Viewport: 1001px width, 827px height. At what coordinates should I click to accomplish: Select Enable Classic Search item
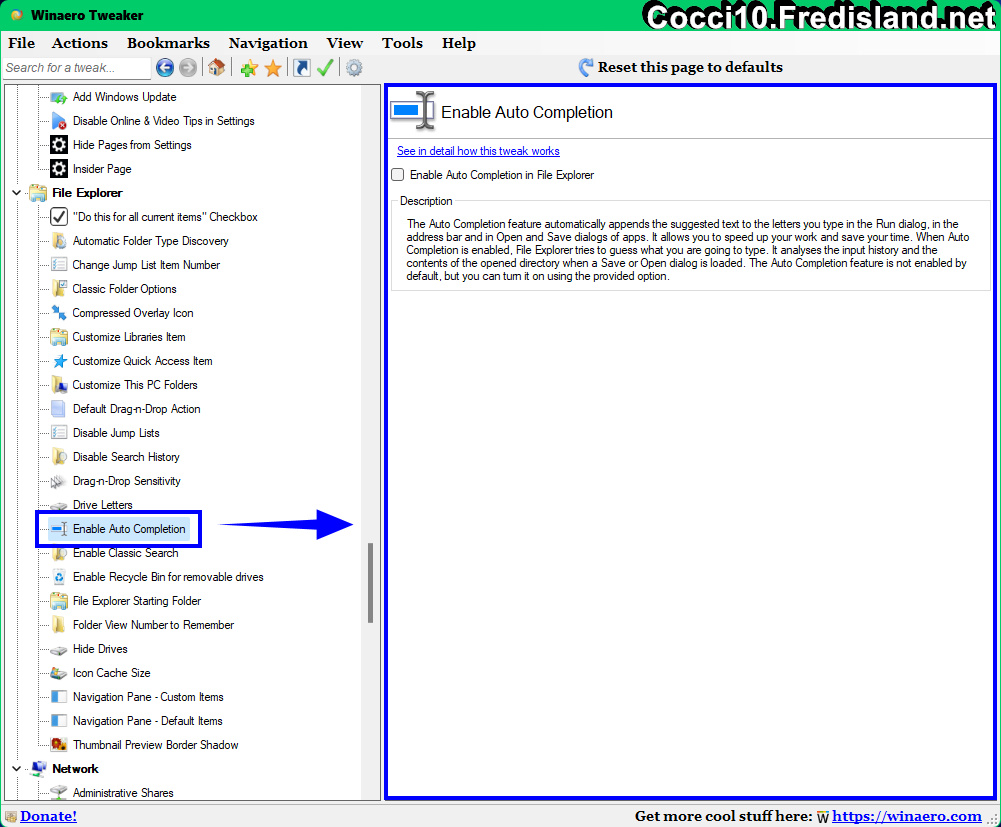click(x=125, y=553)
